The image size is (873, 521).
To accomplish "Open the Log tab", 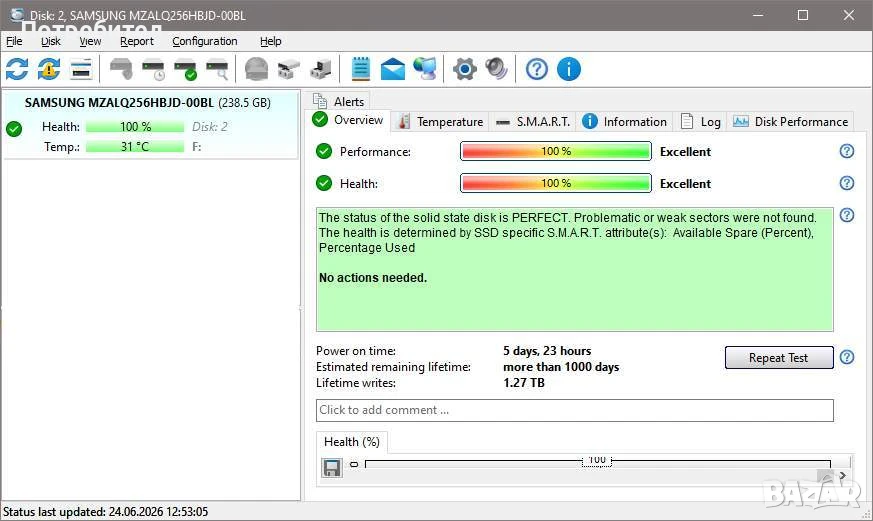I will pos(701,122).
